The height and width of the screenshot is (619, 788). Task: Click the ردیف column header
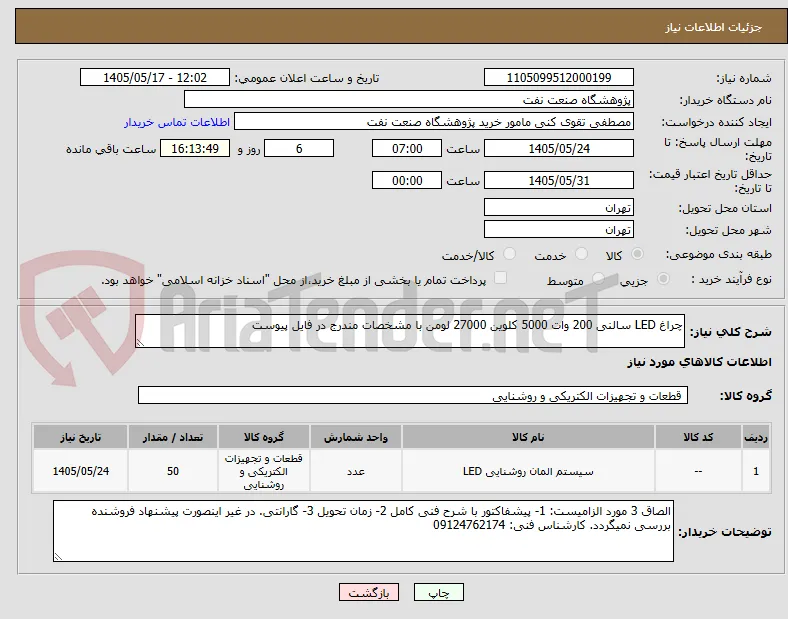(756, 437)
